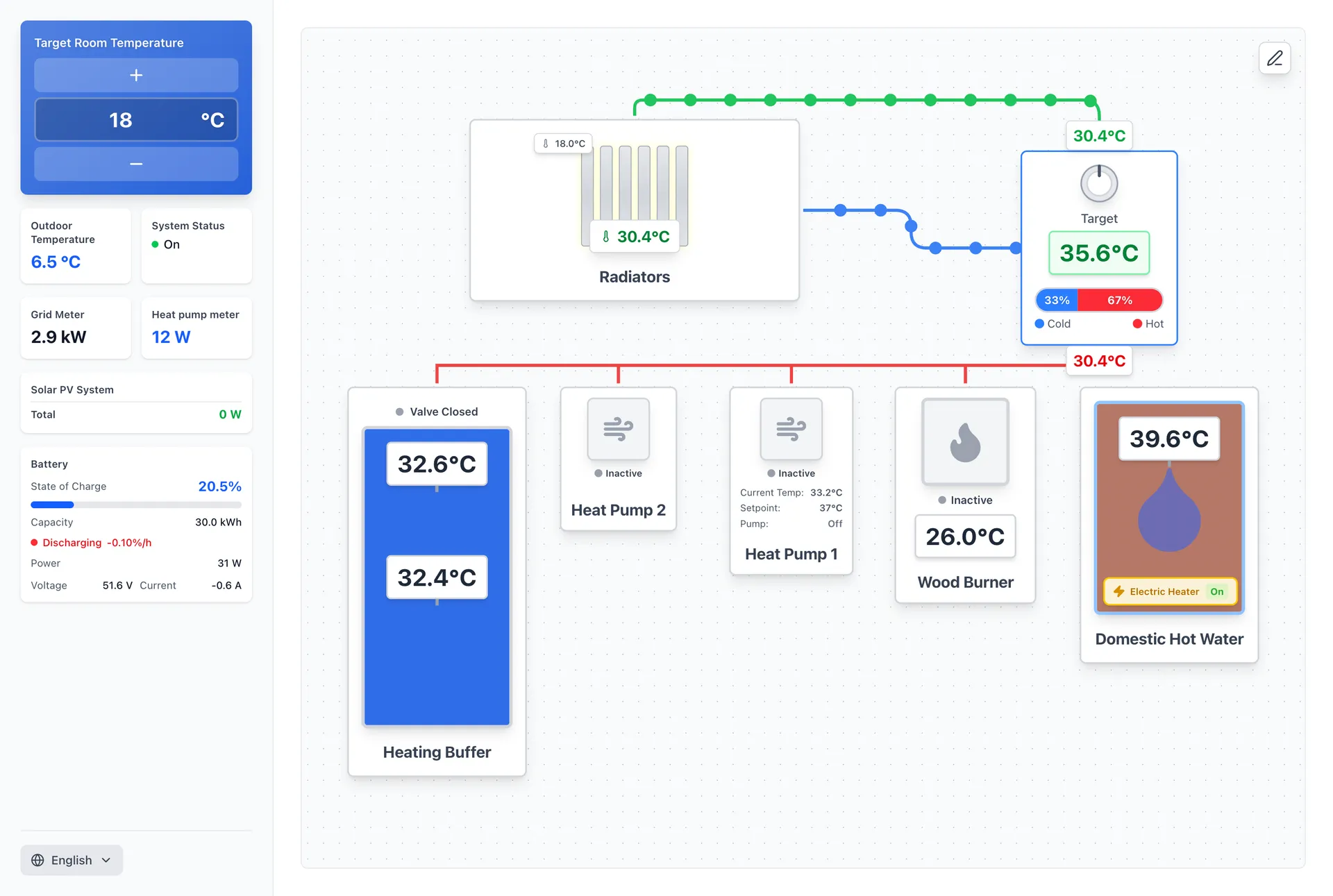
Task: Click the Valve Closed status indicator
Action: [x=437, y=412]
